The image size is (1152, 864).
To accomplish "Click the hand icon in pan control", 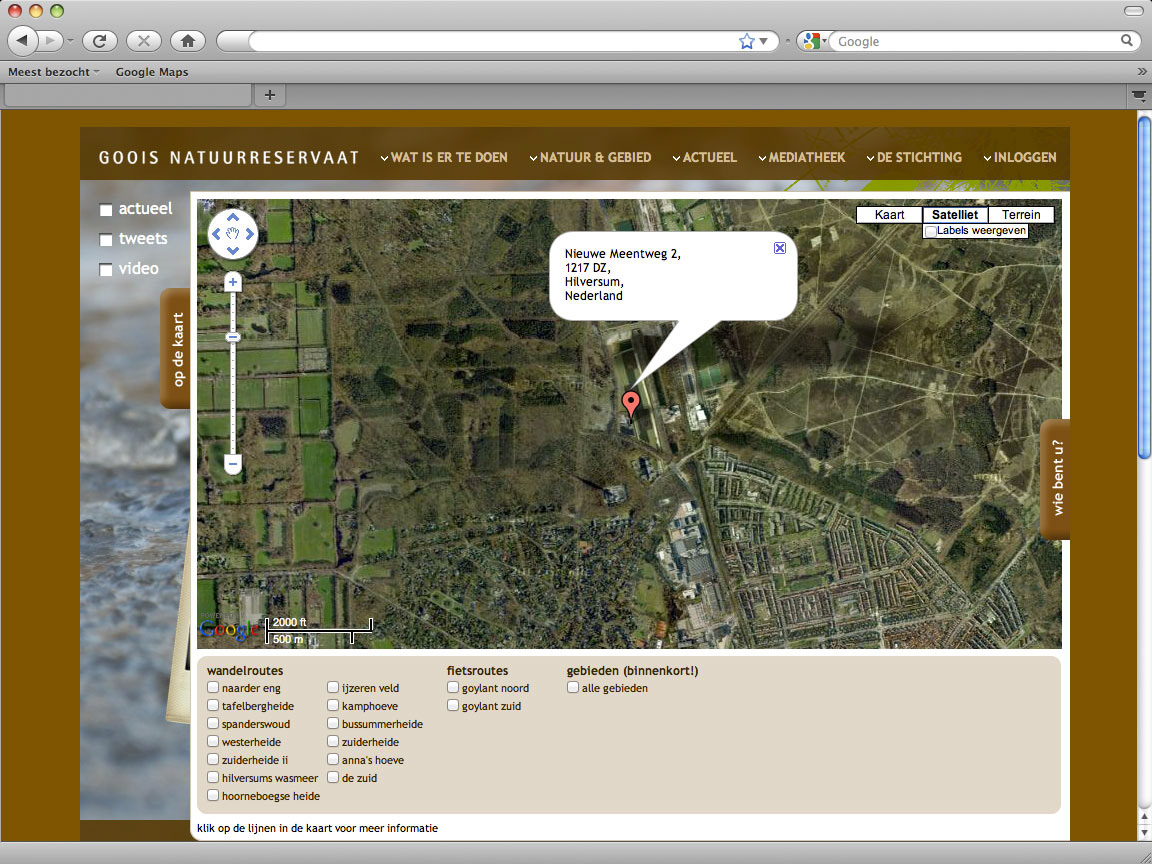I will tap(233, 234).
